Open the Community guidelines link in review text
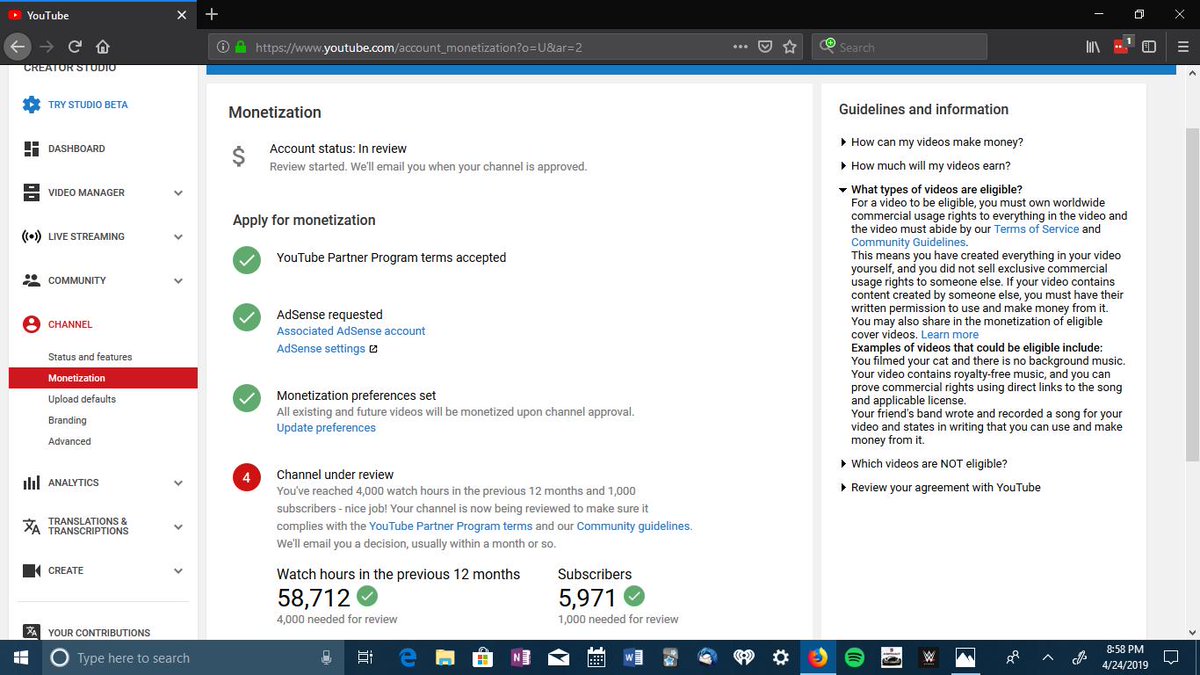 [633, 526]
